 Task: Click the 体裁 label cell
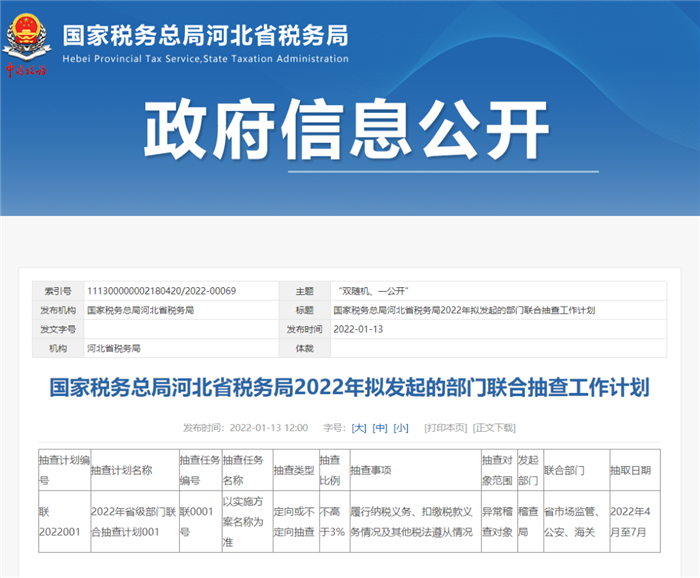tap(304, 349)
